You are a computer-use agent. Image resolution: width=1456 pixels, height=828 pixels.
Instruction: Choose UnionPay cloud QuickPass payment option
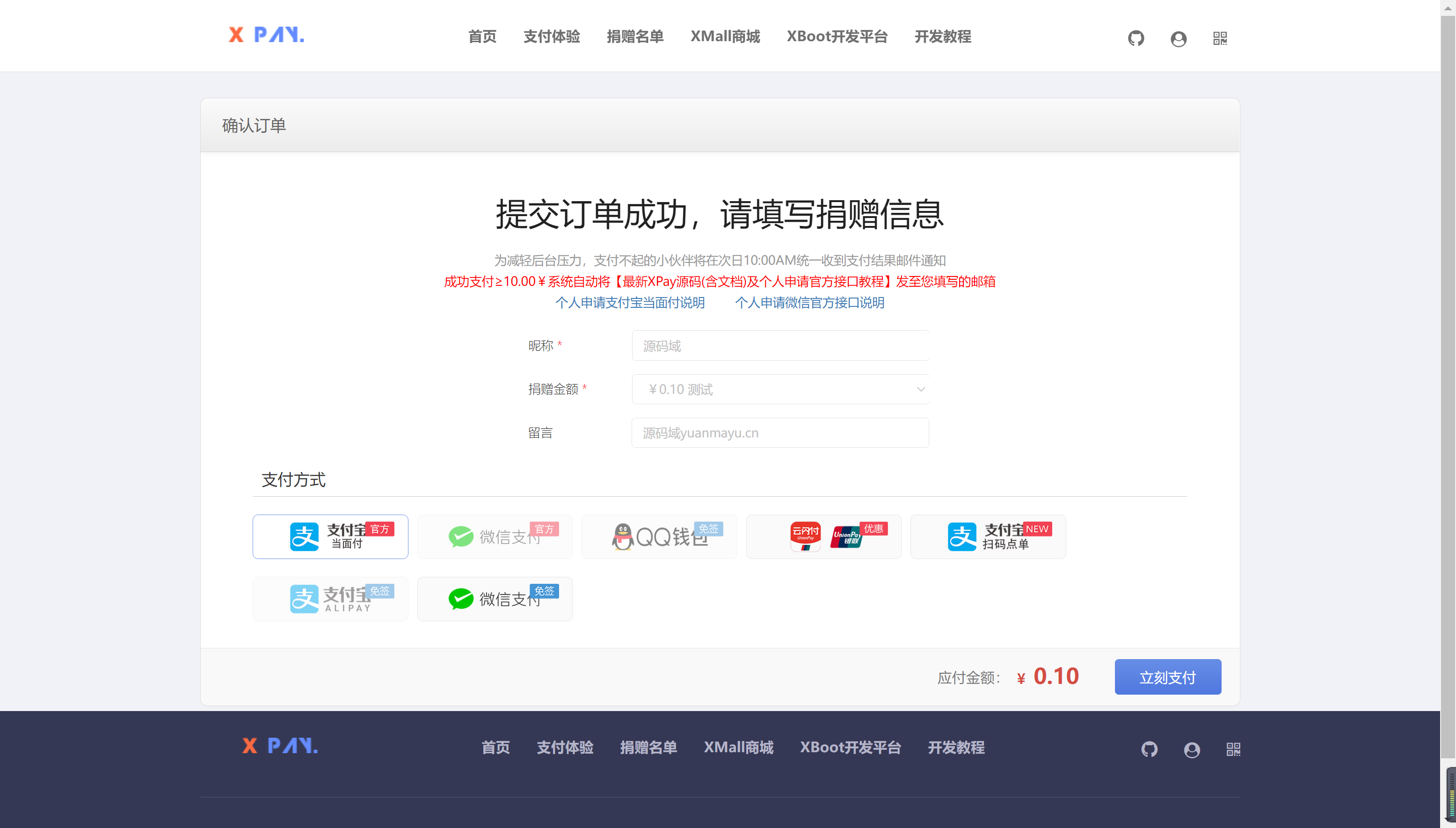pos(823,536)
